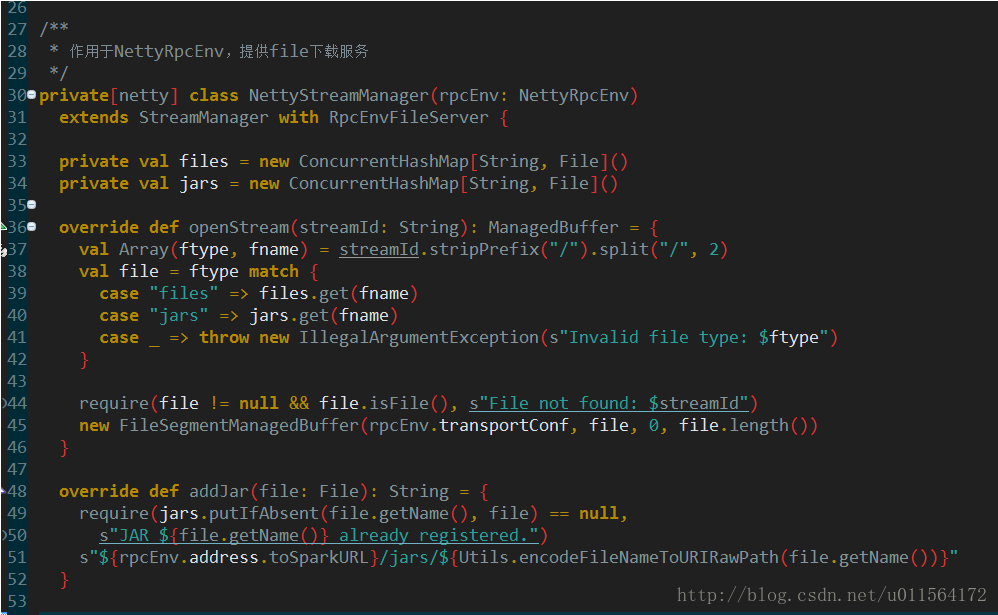Click the putIfAbsent method call
Image resolution: width=998 pixels, height=615 pixels.
[x=264, y=514]
